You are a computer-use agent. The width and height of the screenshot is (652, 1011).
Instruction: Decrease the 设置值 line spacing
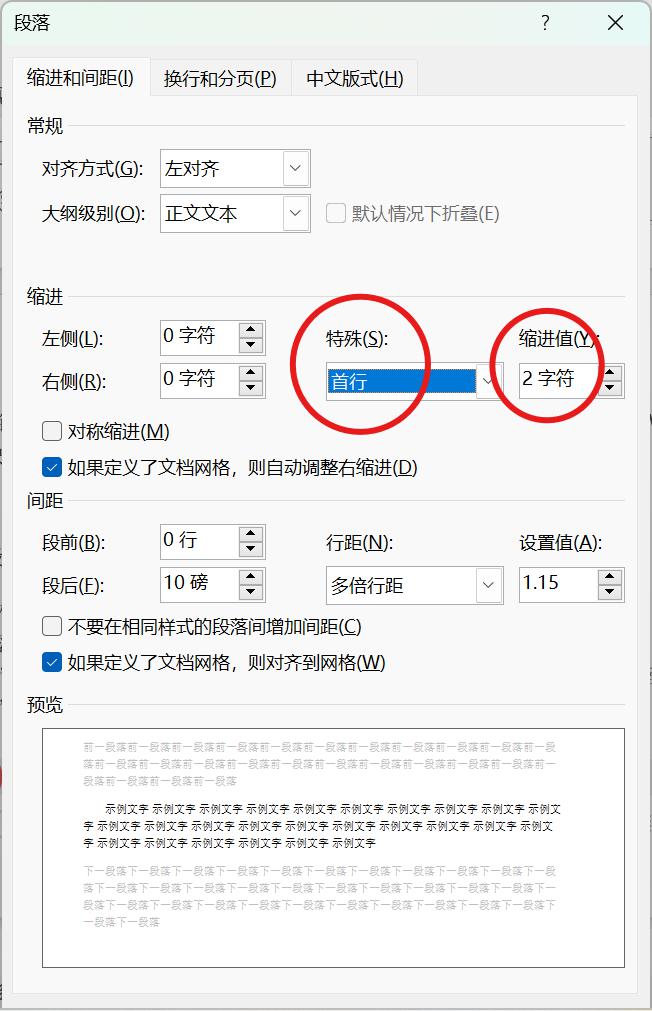[x=610, y=592]
